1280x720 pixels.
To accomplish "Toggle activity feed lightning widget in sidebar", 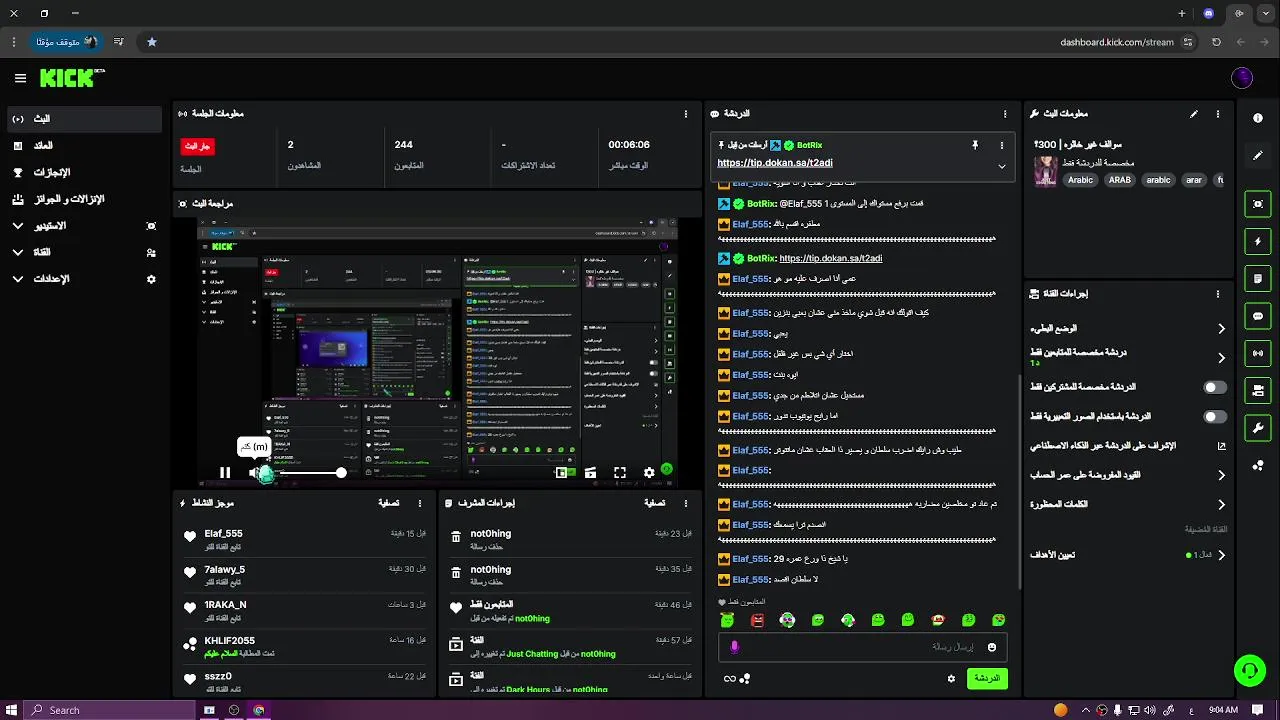I will [x=1258, y=241].
